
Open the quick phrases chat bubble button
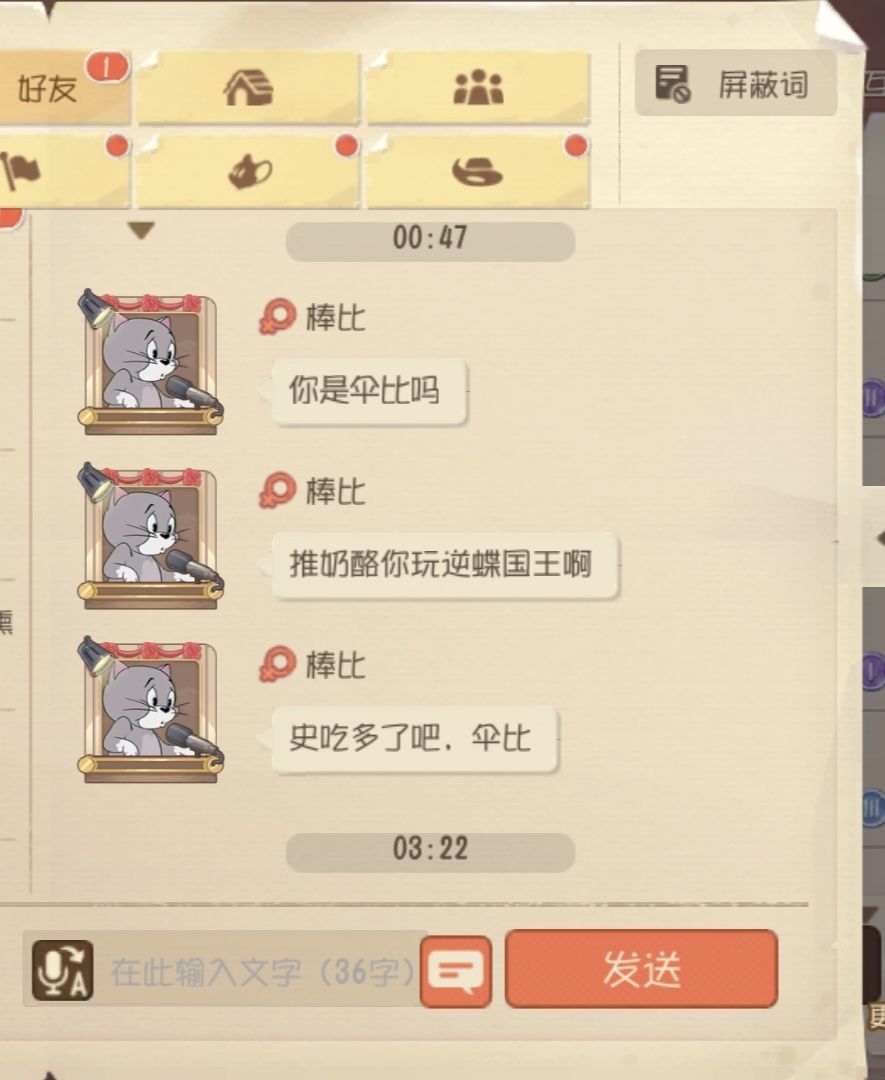tap(456, 972)
